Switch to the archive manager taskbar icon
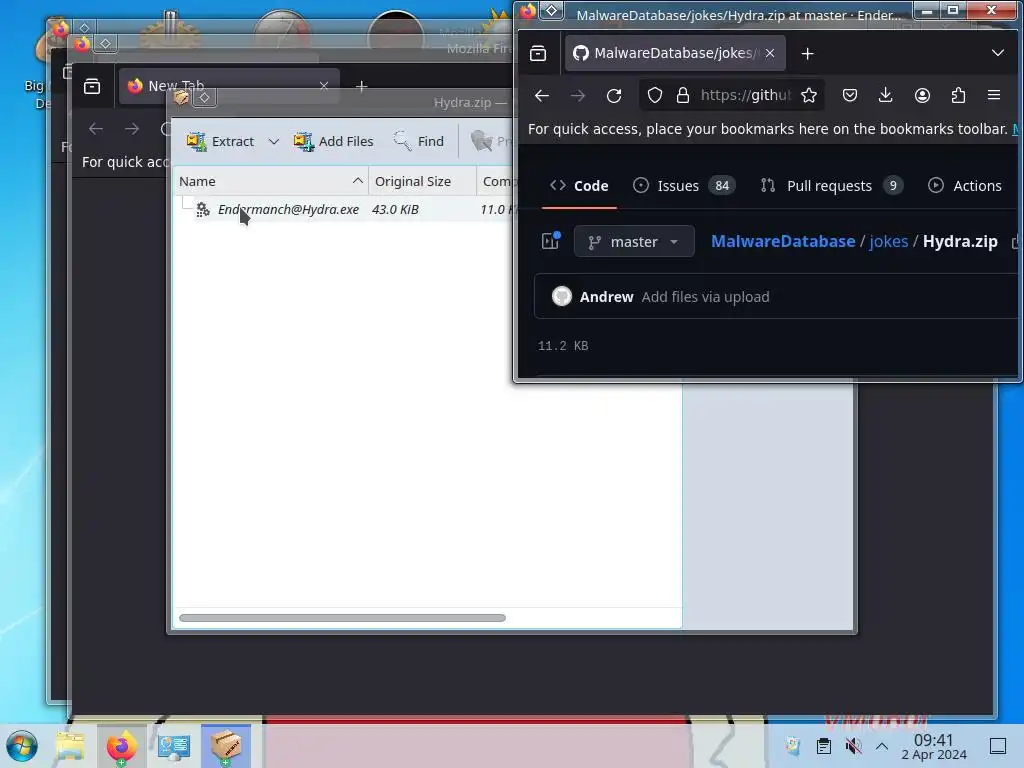This screenshot has width=1024, height=768. point(226,746)
